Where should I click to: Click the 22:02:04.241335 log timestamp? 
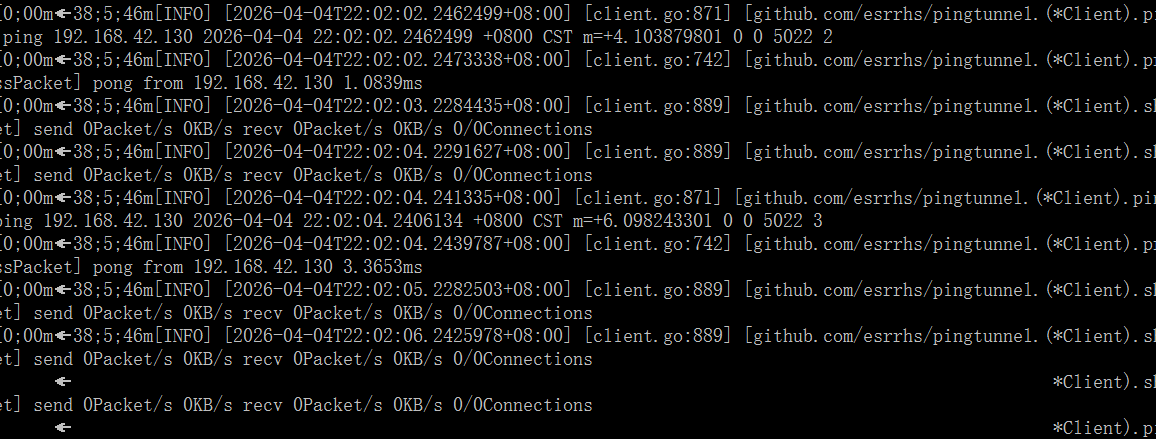click(x=393, y=198)
